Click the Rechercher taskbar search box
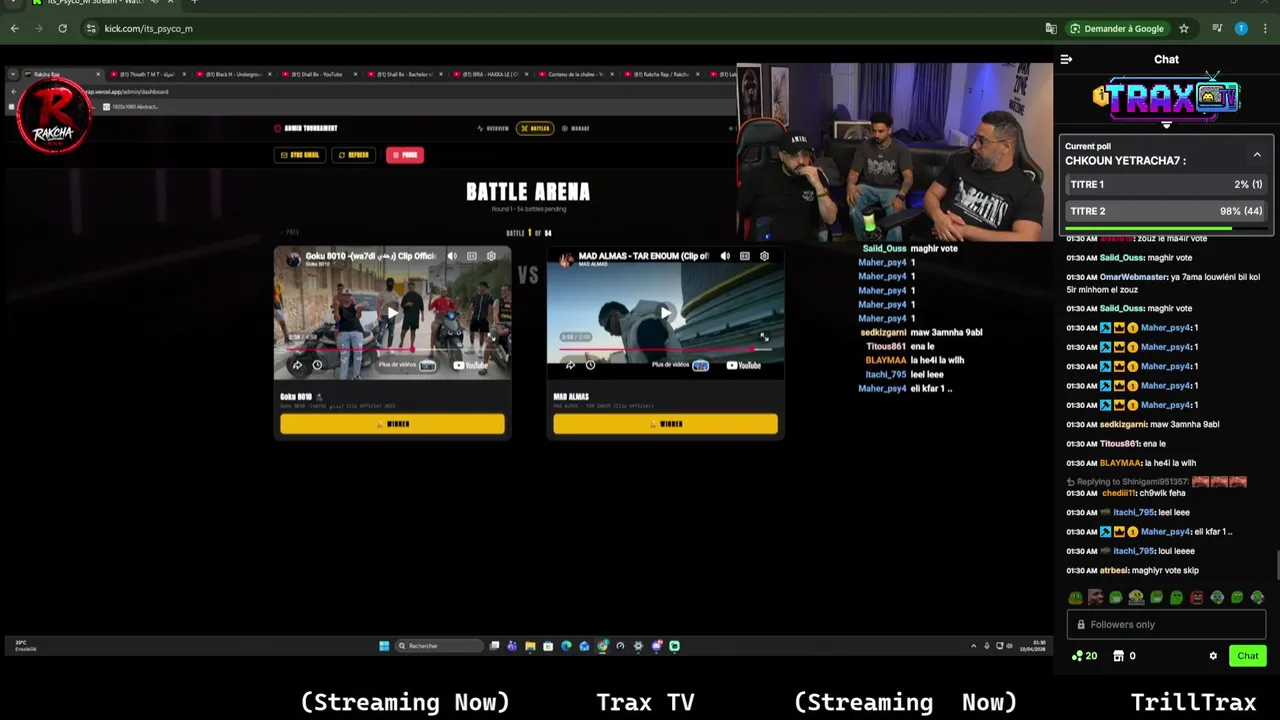 tap(437, 646)
